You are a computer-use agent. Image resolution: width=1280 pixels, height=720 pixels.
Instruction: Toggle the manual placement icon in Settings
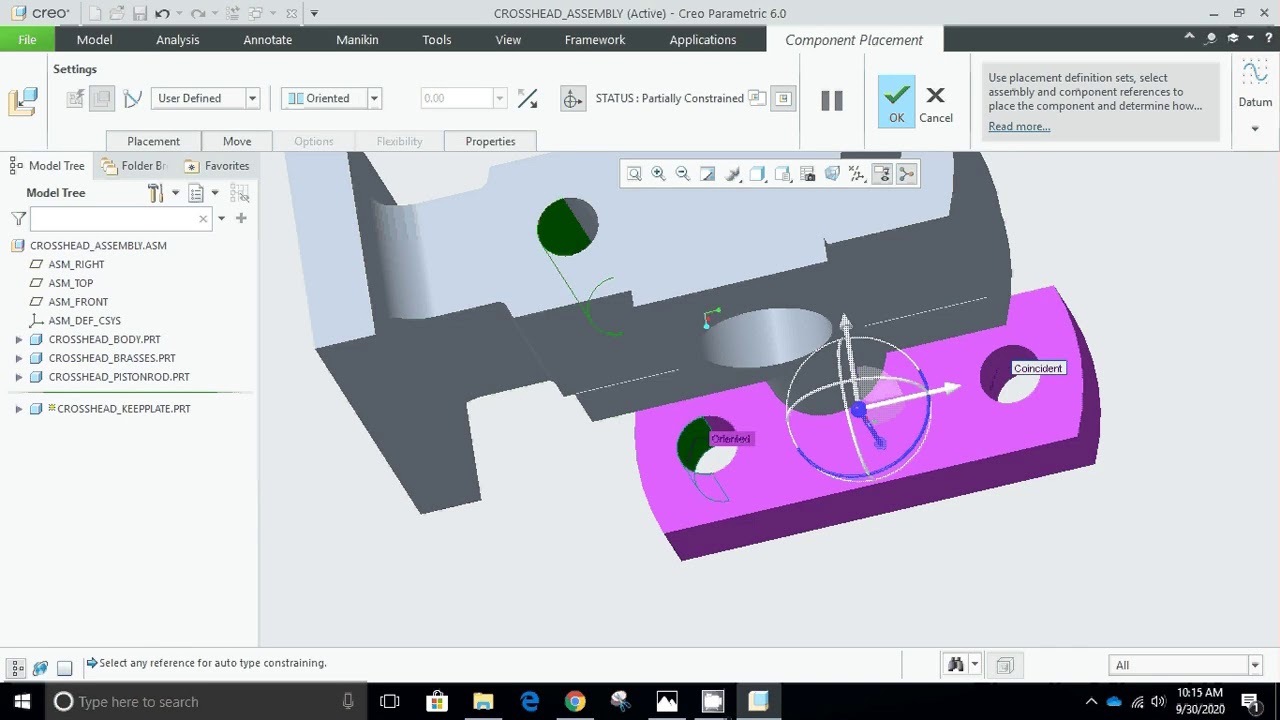(101, 98)
